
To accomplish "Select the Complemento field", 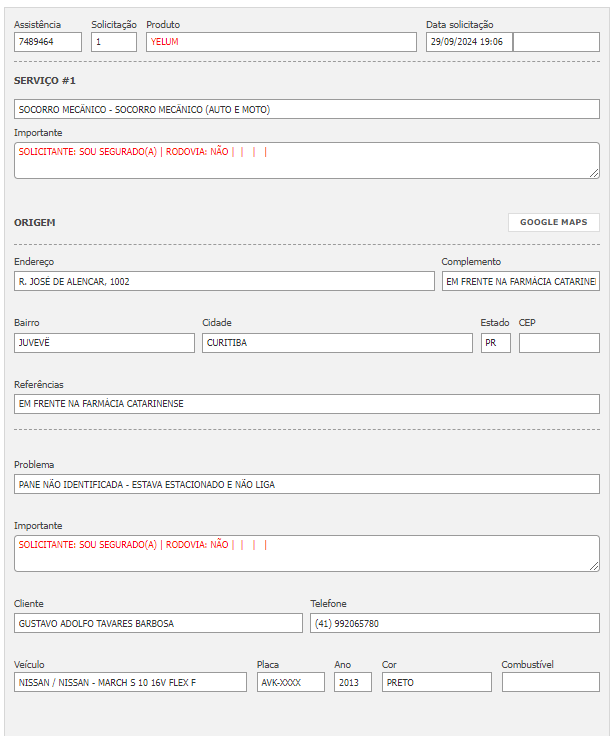I will pyautogui.click(x=520, y=282).
